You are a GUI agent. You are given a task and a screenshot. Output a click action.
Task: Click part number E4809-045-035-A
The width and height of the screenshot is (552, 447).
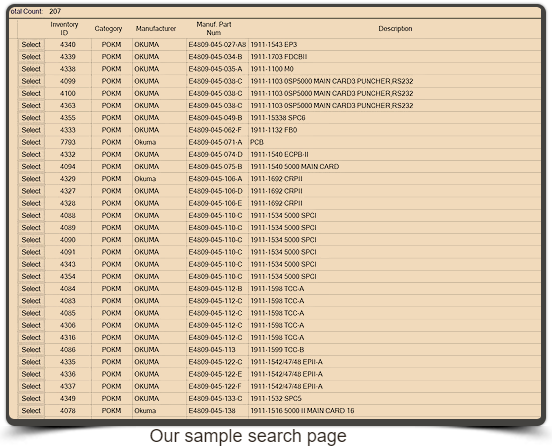(x=215, y=69)
